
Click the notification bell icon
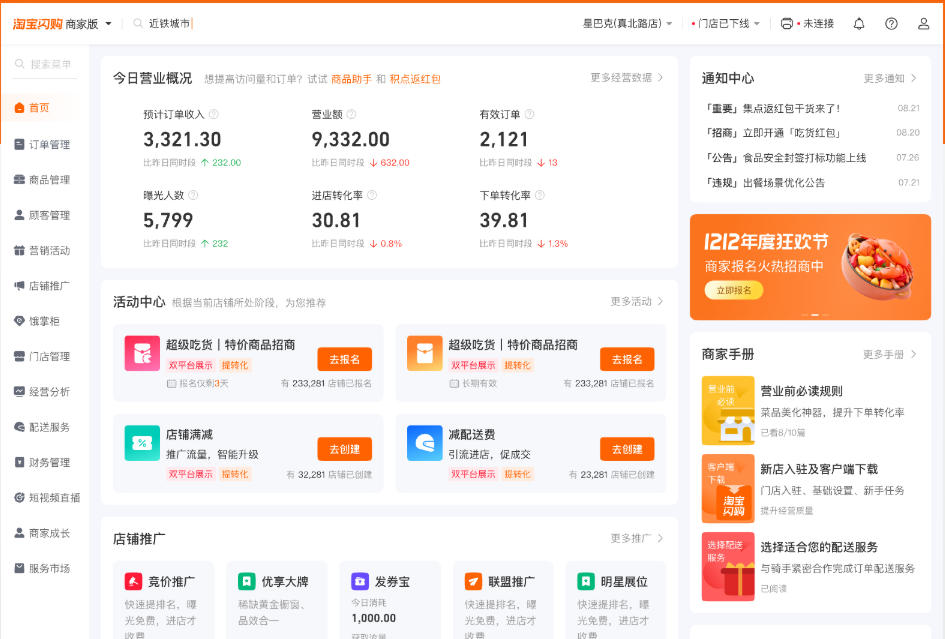pyautogui.click(x=858, y=23)
